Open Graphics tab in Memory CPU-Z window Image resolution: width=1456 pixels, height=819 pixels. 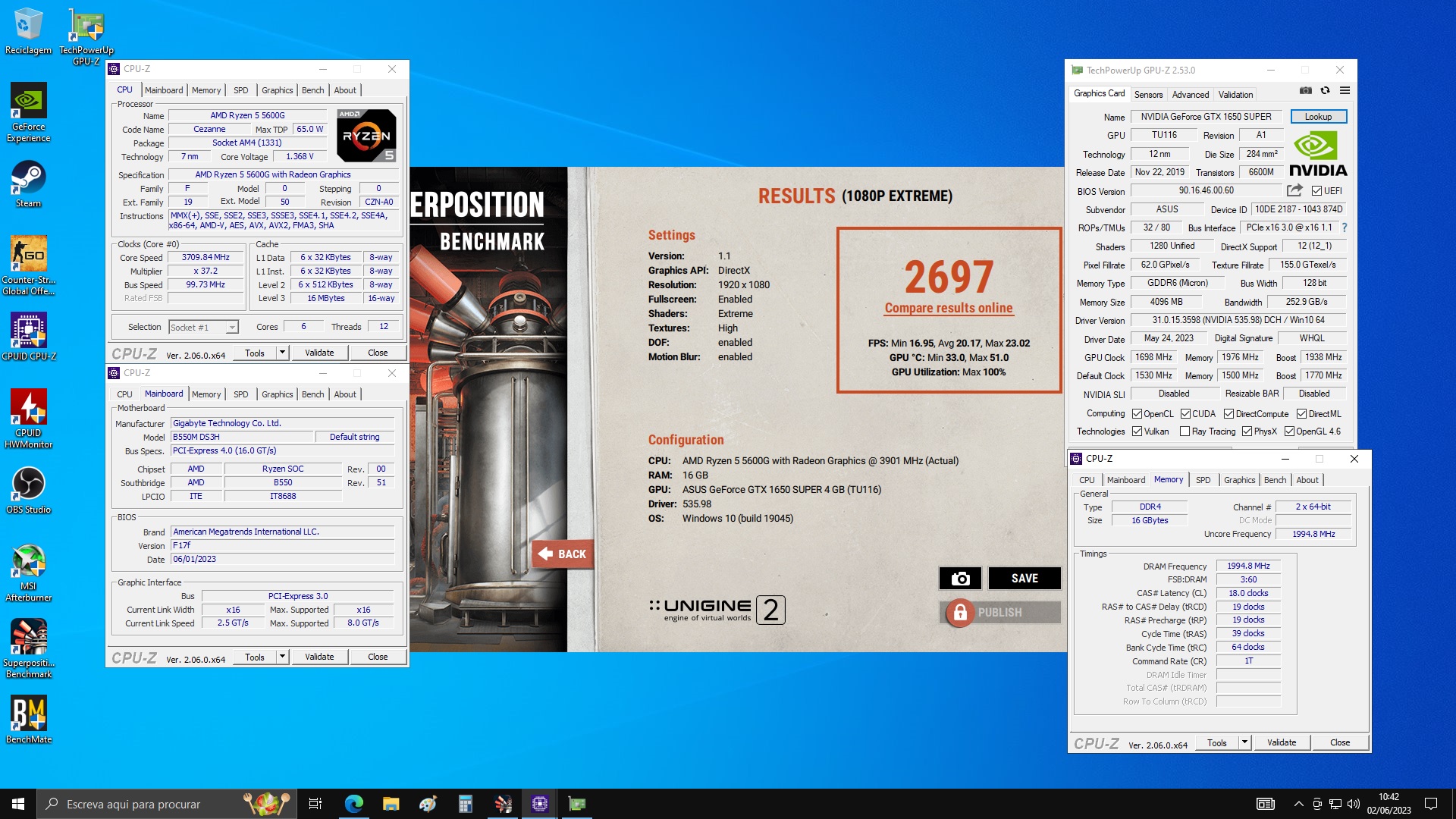tap(1239, 480)
